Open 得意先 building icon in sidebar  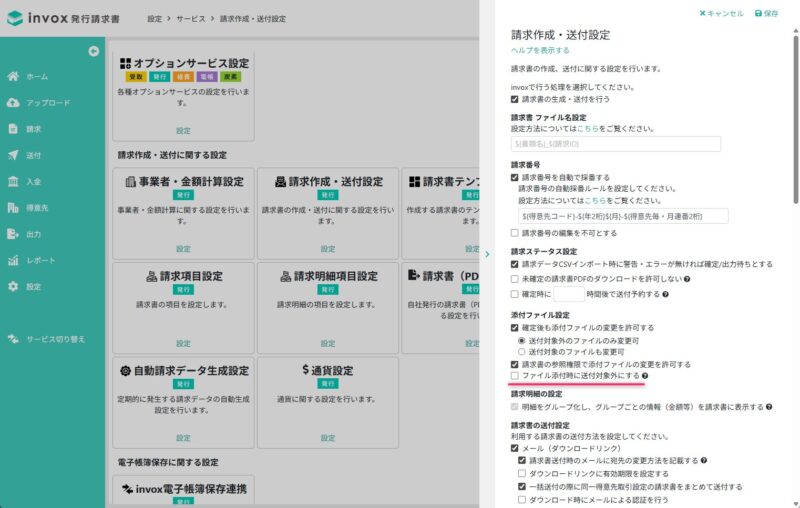(13, 208)
